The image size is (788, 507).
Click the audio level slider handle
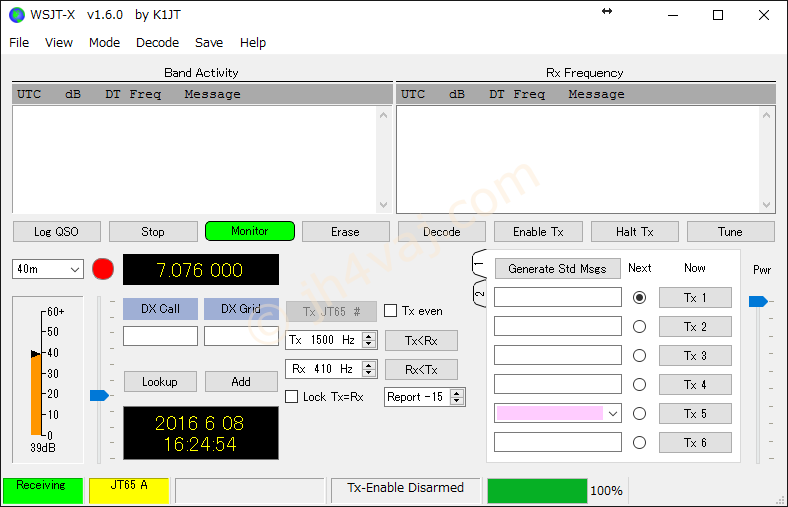point(99,395)
